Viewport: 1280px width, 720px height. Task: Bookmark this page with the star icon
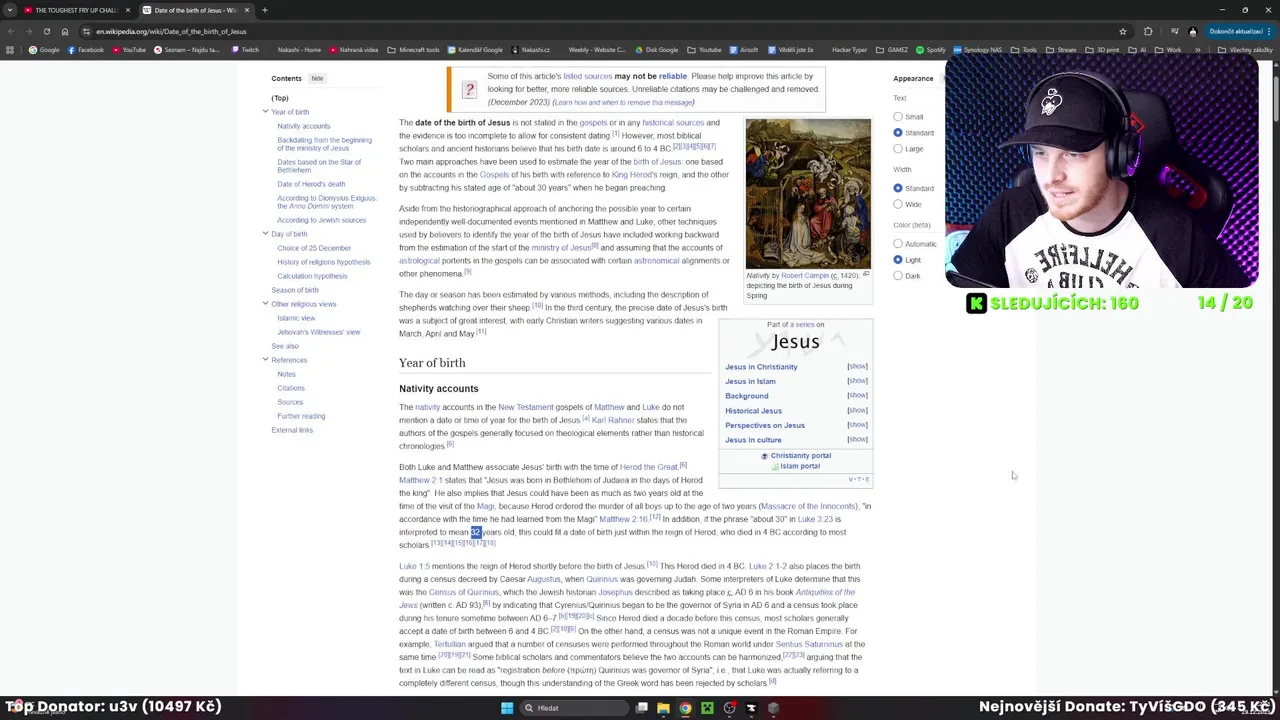click(1123, 31)
